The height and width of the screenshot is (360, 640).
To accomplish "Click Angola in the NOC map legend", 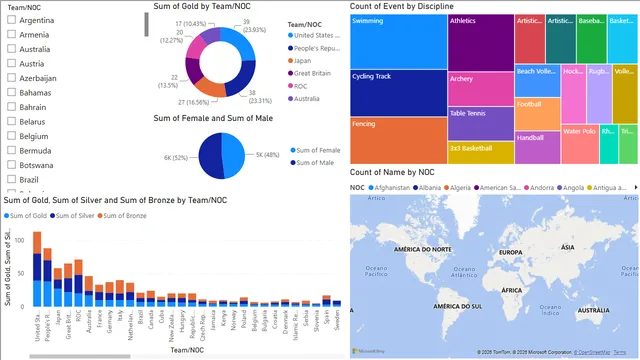I will pos(571,188).
